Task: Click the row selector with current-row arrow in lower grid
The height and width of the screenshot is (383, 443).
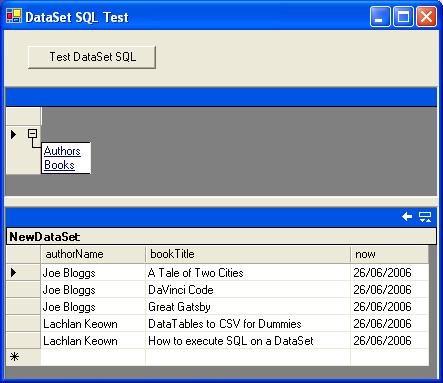Action: click(x=23, y=273)
